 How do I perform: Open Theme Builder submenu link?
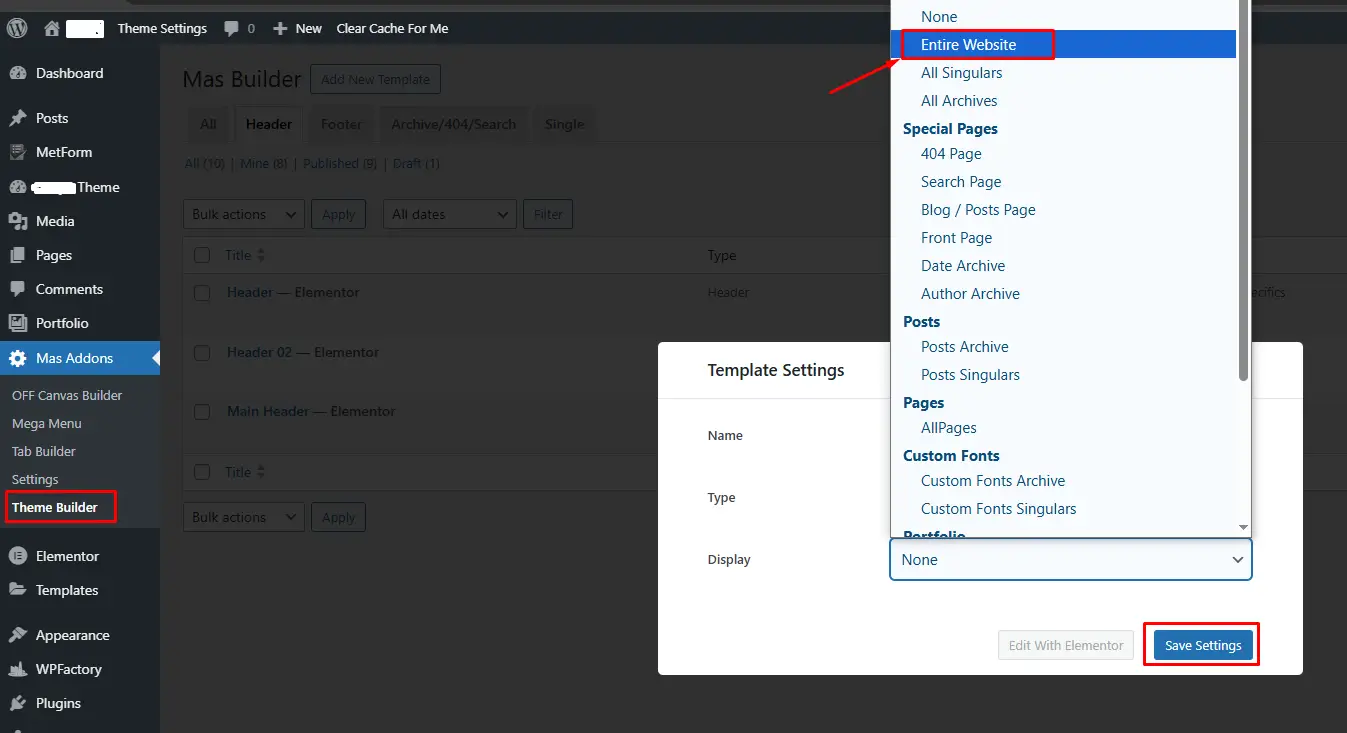(55, 507)
